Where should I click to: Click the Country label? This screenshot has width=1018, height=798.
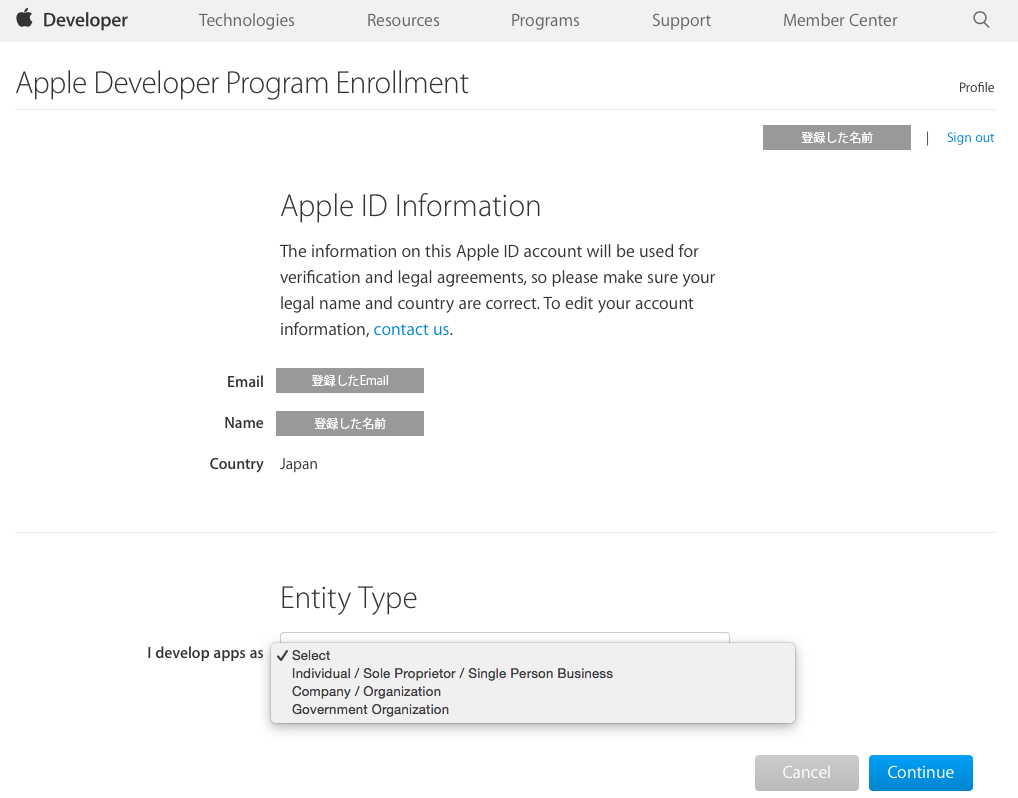tap(236, 464)
